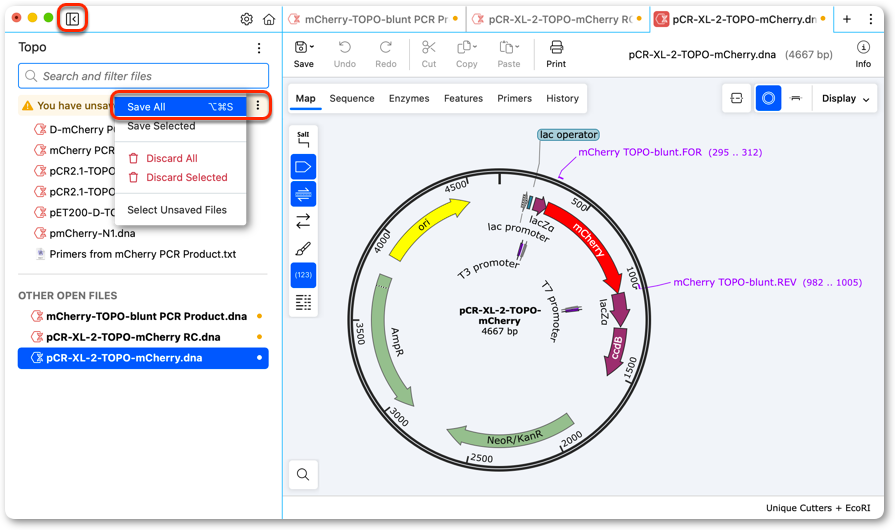Open the window tabs overflow menu

pos(871,19)
